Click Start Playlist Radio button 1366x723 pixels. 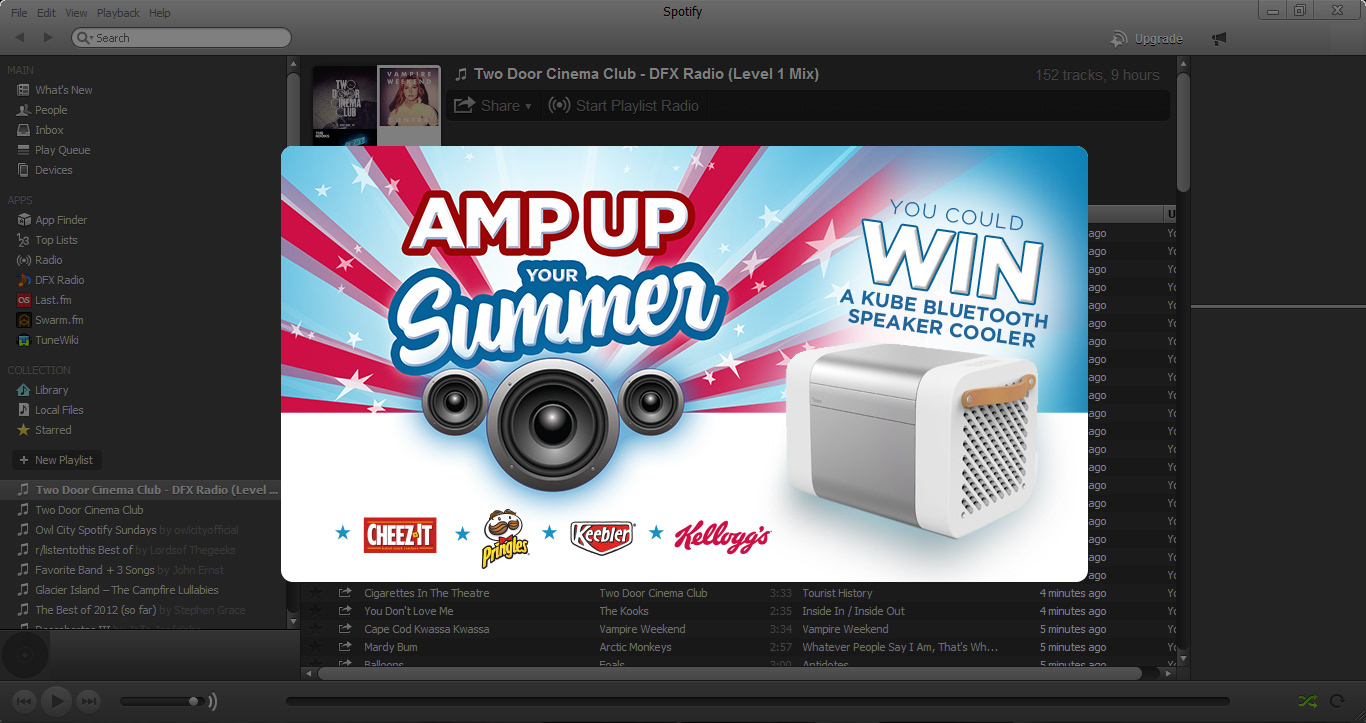point(624,106)
